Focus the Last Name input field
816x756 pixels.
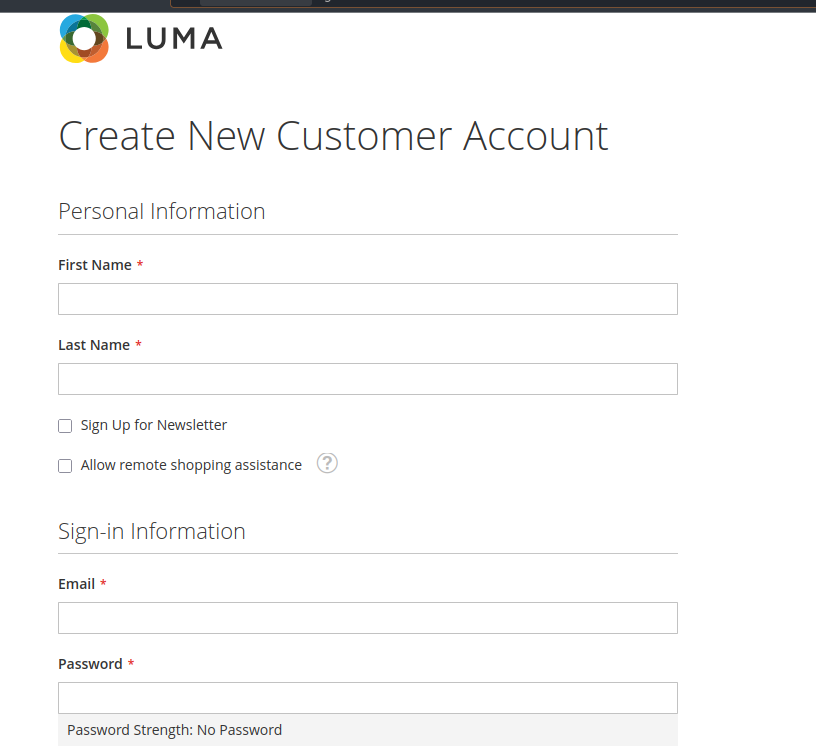368,379
